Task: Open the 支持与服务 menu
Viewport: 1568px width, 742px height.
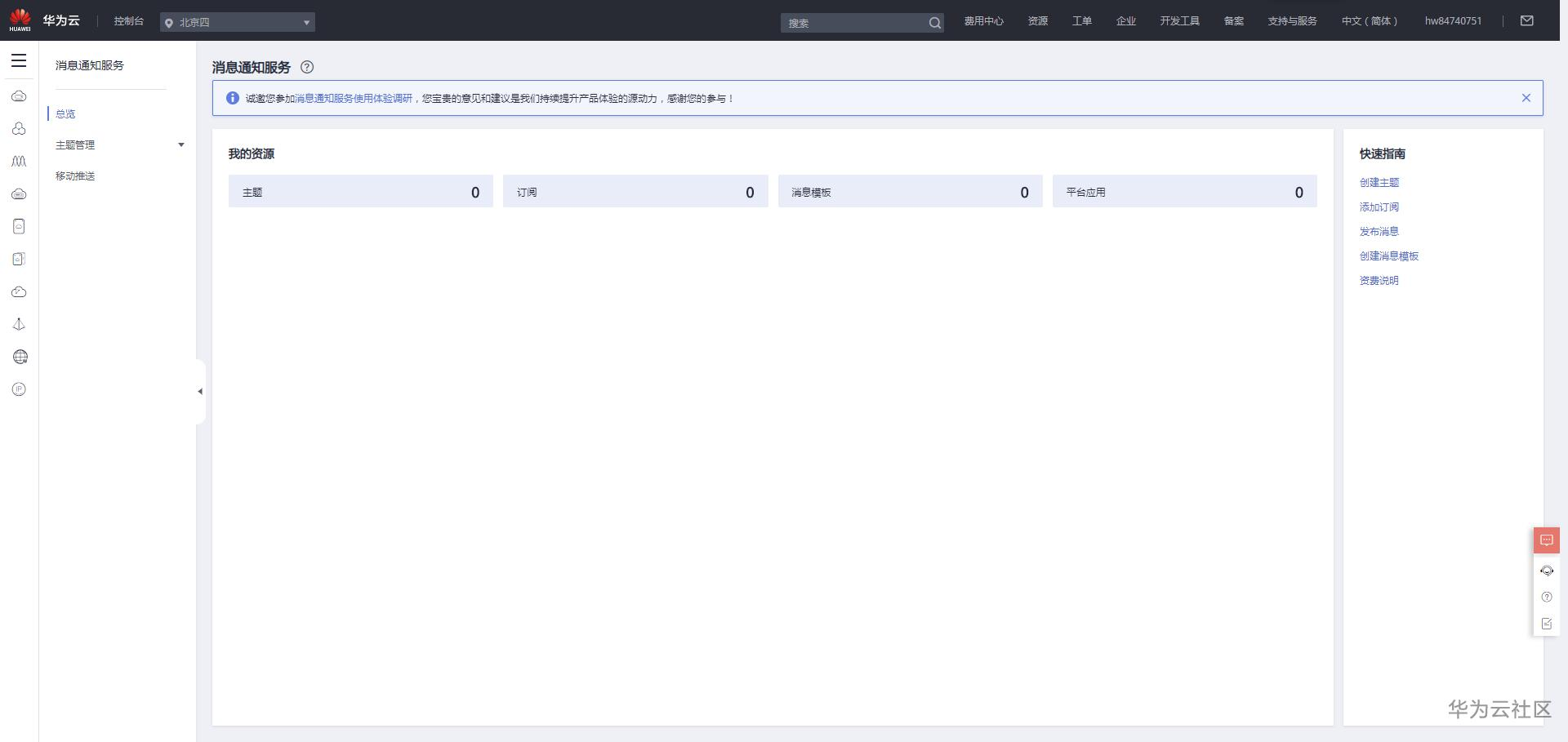Action: [1292, 21]
